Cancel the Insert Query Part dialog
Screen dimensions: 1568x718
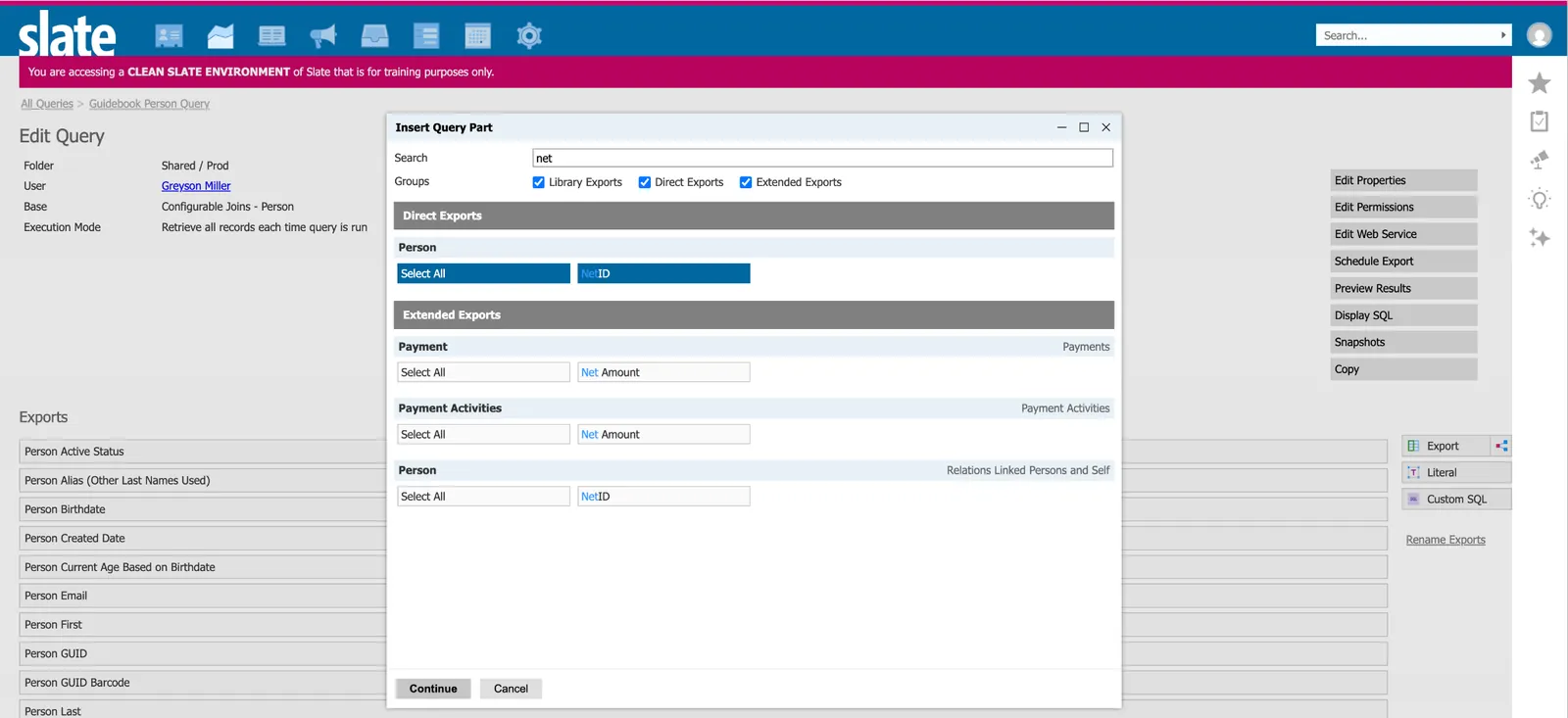tap(511, 689)
